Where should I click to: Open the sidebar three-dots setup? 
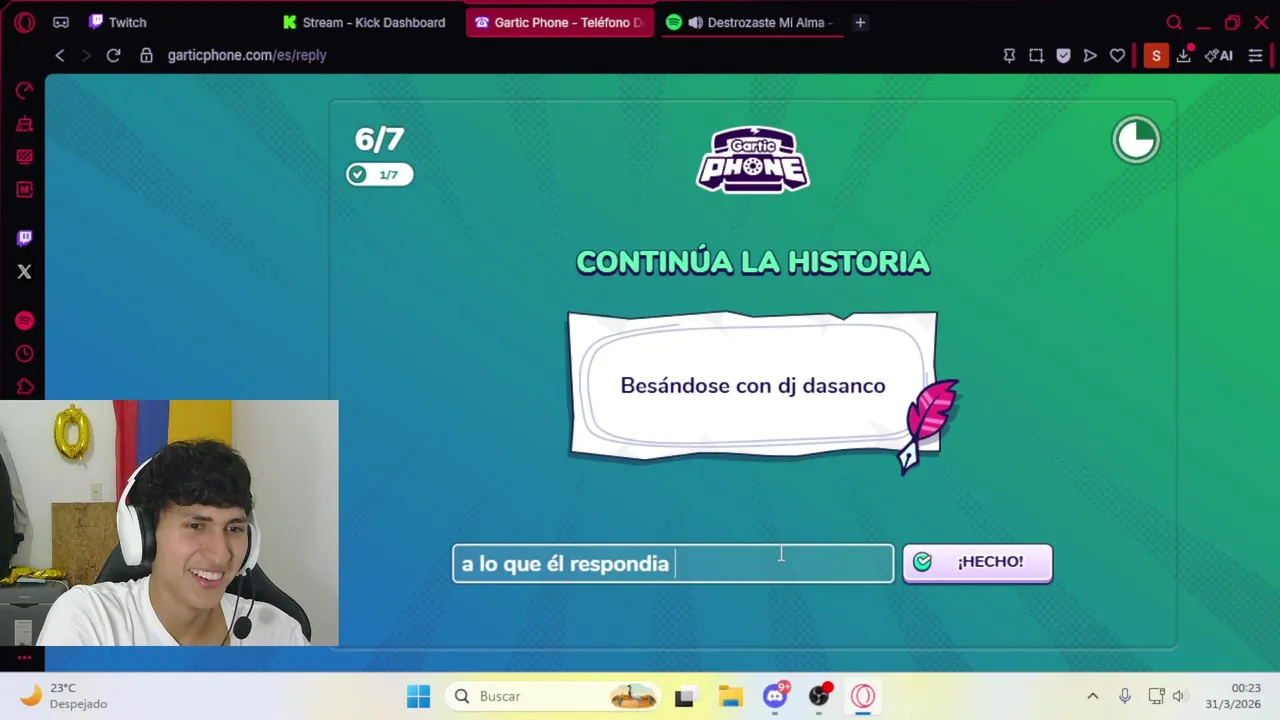[25, 657]
